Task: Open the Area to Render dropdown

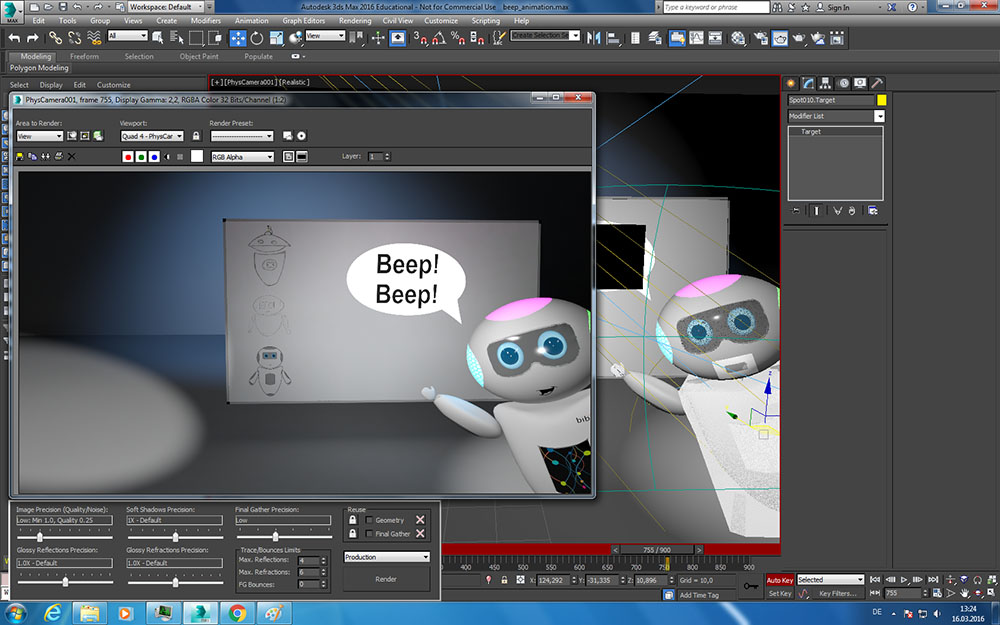Action: click(x=39, y=136)
